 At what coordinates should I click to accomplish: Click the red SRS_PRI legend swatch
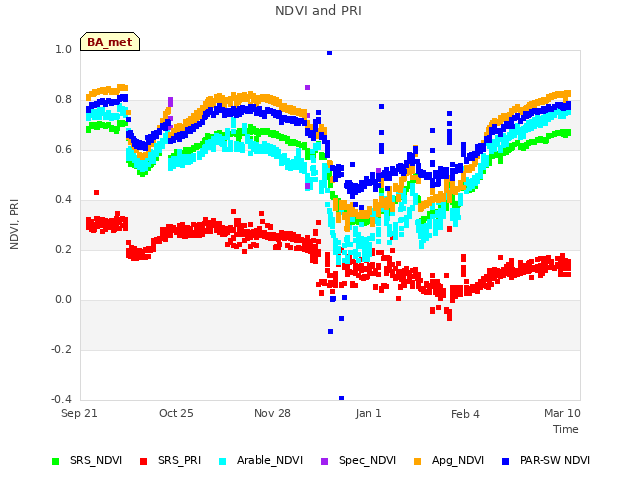point(143,461)
